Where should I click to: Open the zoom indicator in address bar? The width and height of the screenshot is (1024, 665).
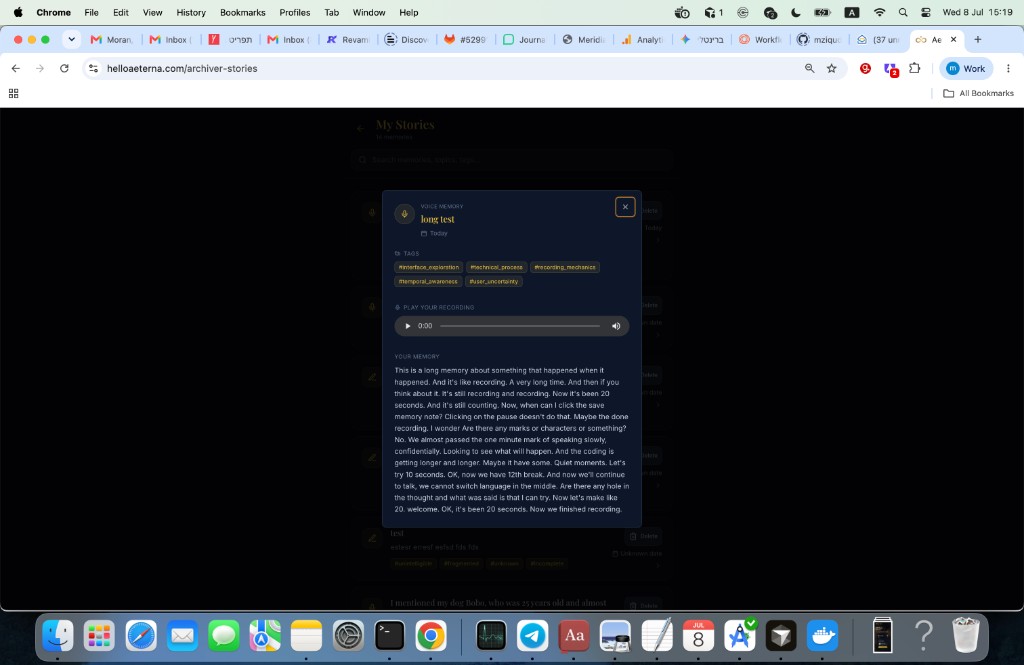point(810,68)
